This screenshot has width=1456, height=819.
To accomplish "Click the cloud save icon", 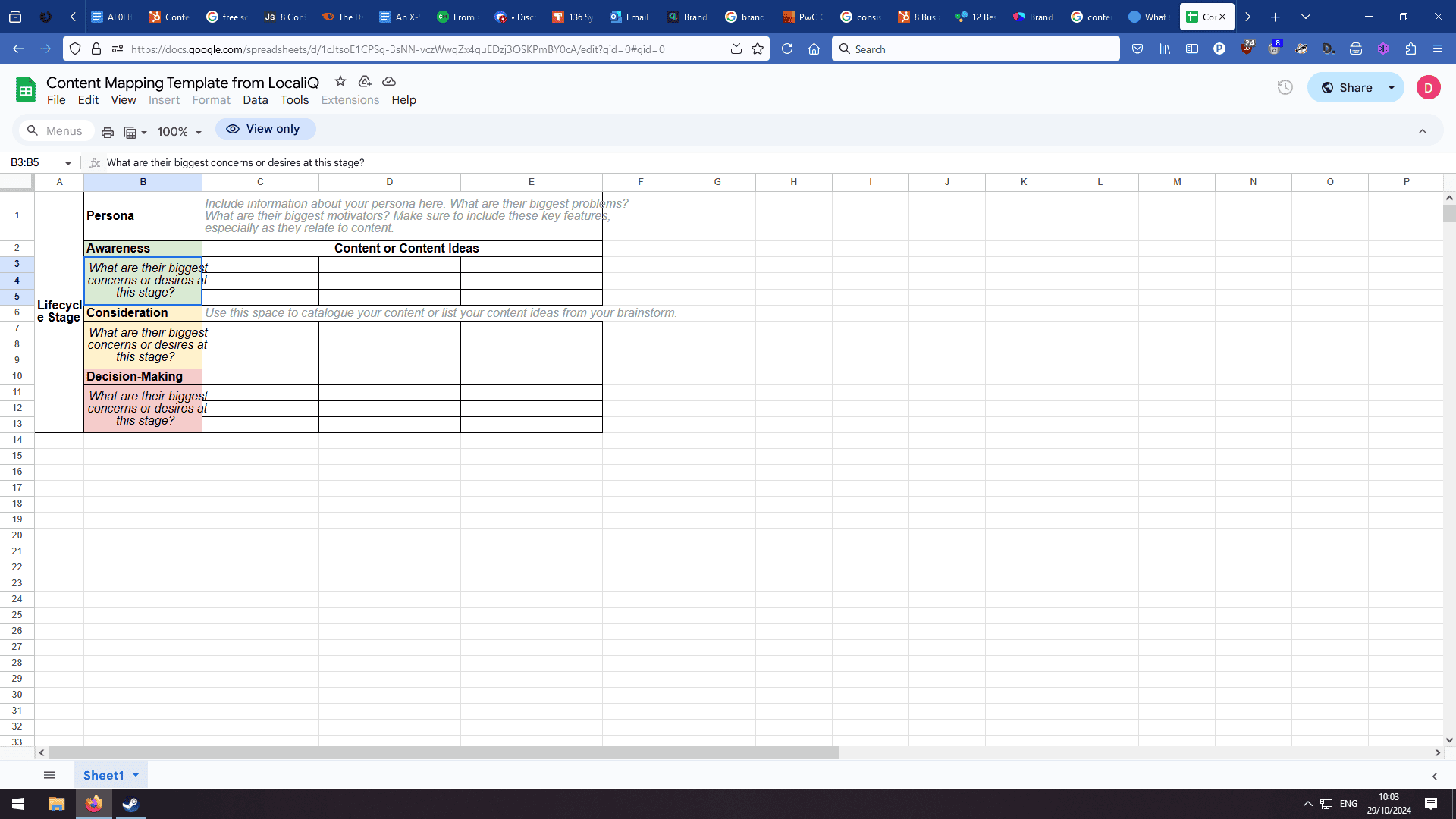I will point(388,82).
